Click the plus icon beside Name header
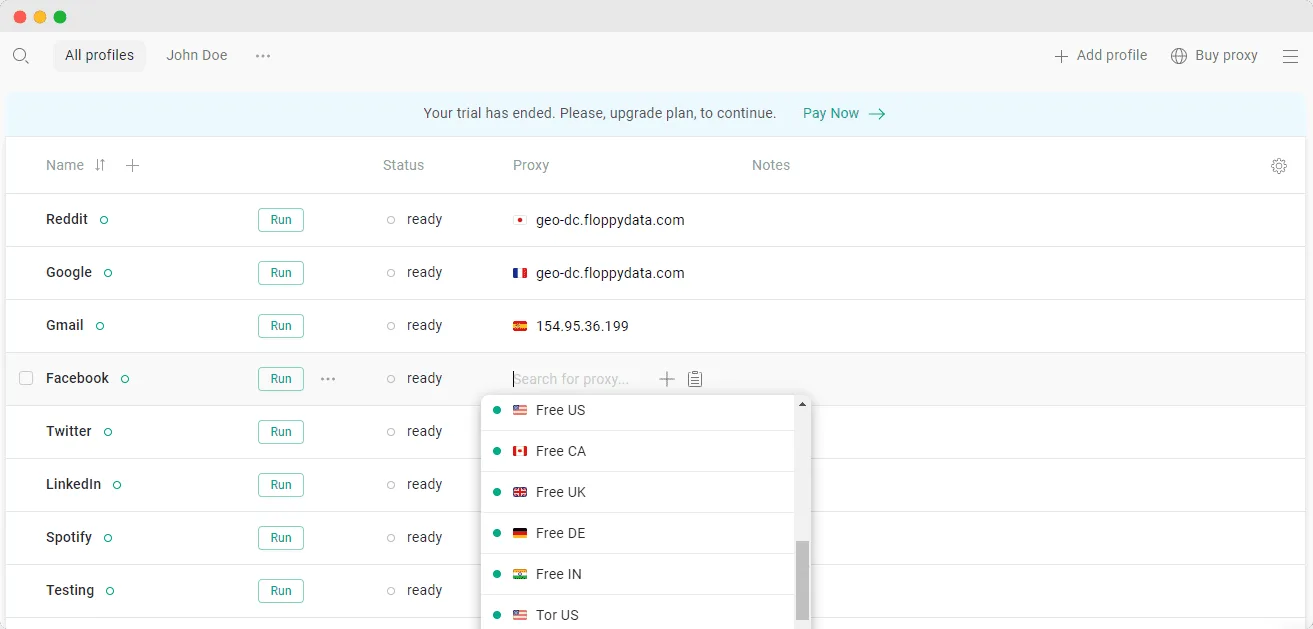This screenshot has height=629, width=1313. point(132,165)
